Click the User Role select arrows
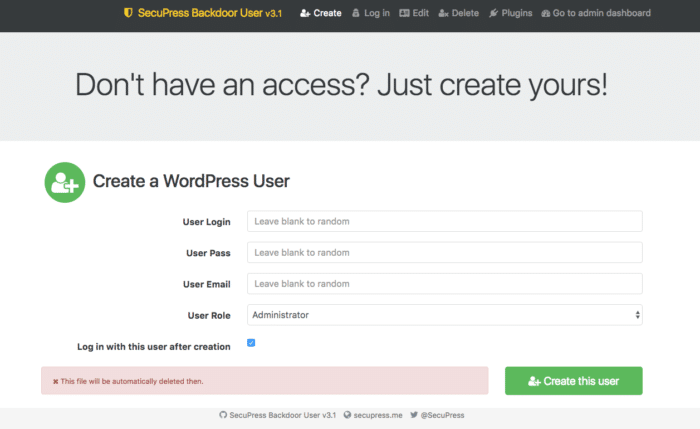700x429 pixels. [638, 315]
